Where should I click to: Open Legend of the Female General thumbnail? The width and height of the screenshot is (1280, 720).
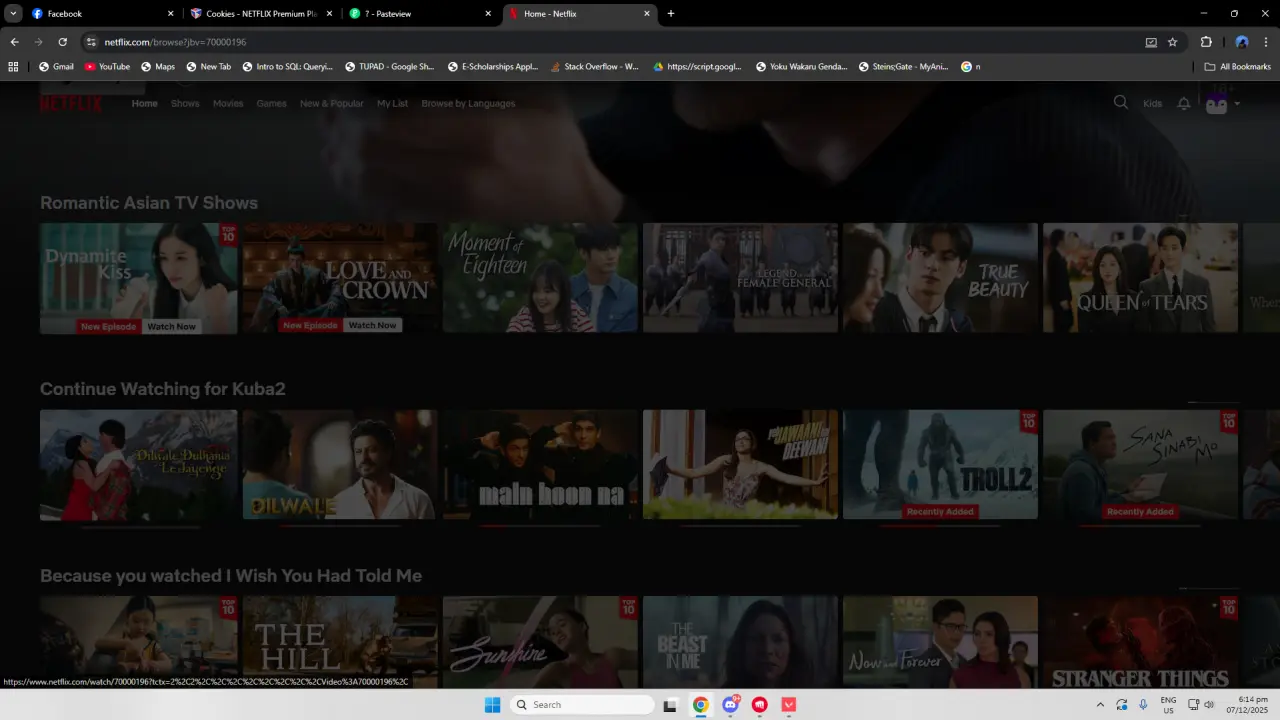coord(740,278)
